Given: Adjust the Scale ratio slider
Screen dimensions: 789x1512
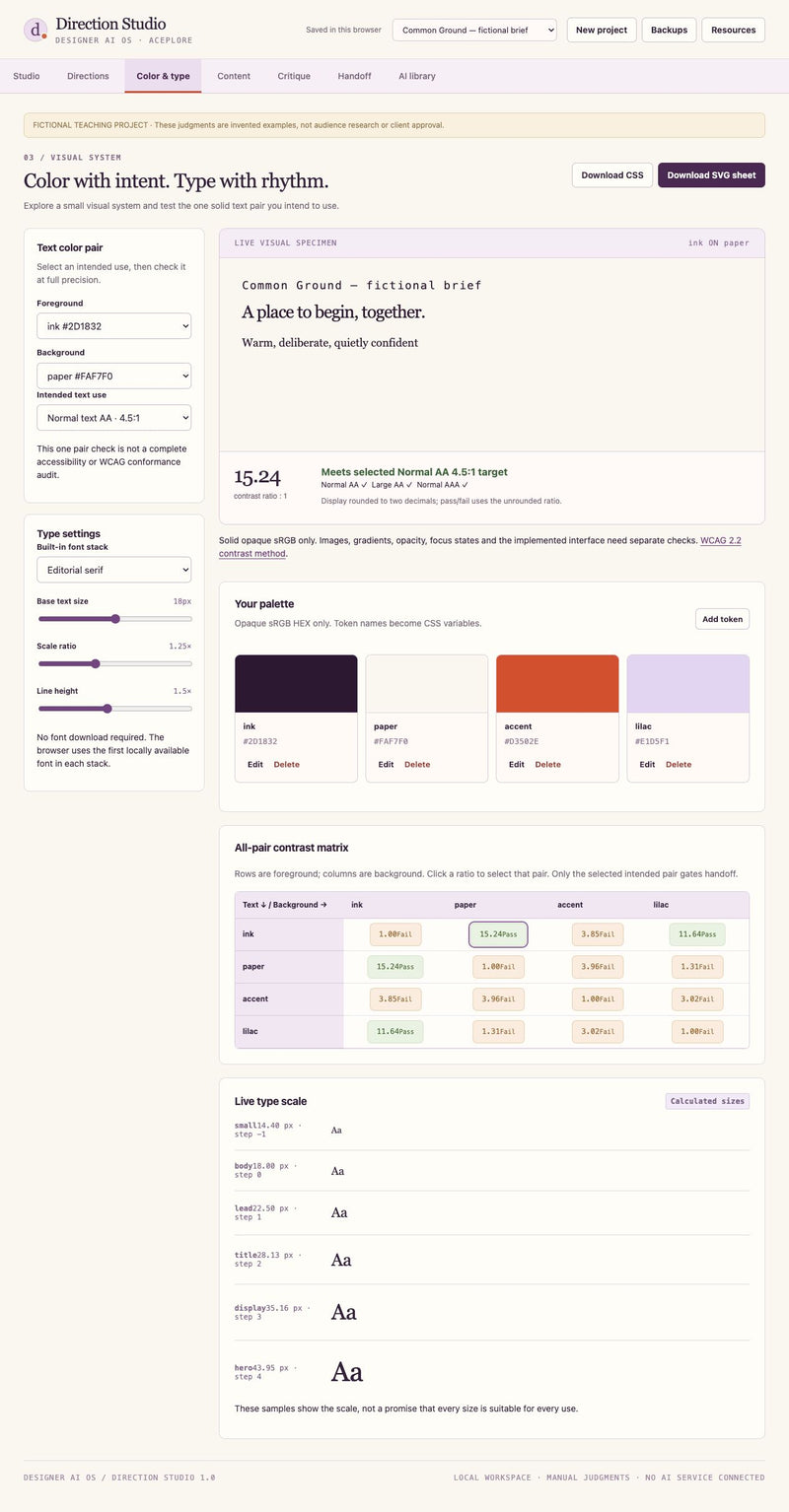Looking at the screenshot, I should [x=114, y=663].
